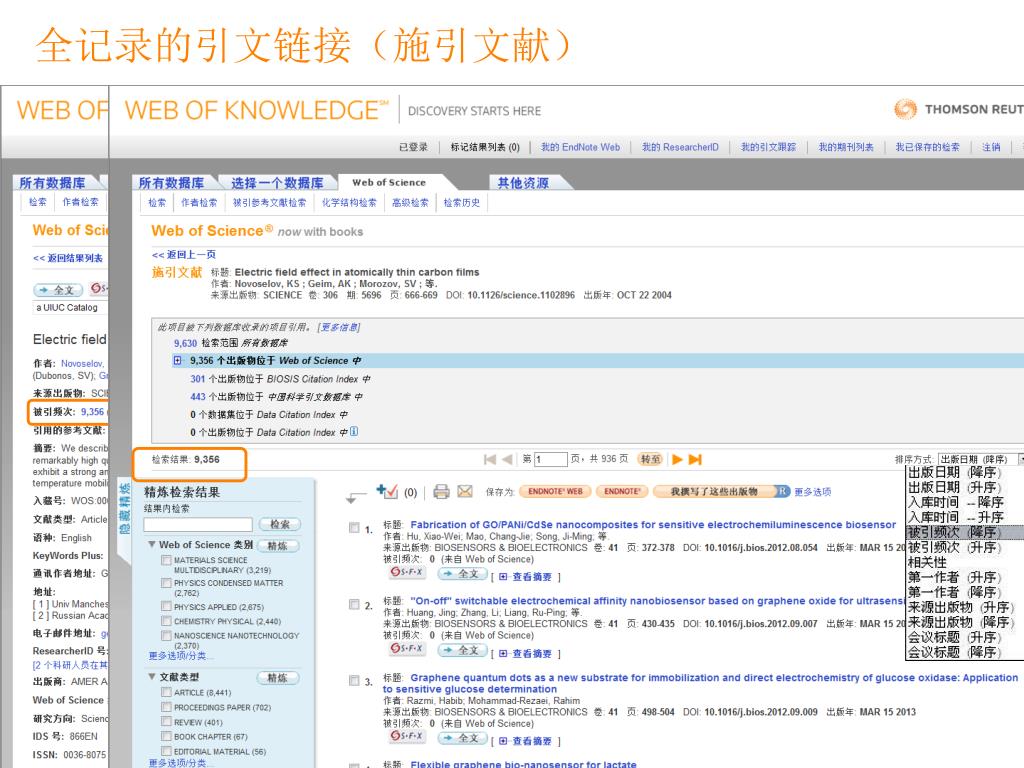Tick ARTICLE document type
This screenshot has width=1024, height=768.
point(167,692)
